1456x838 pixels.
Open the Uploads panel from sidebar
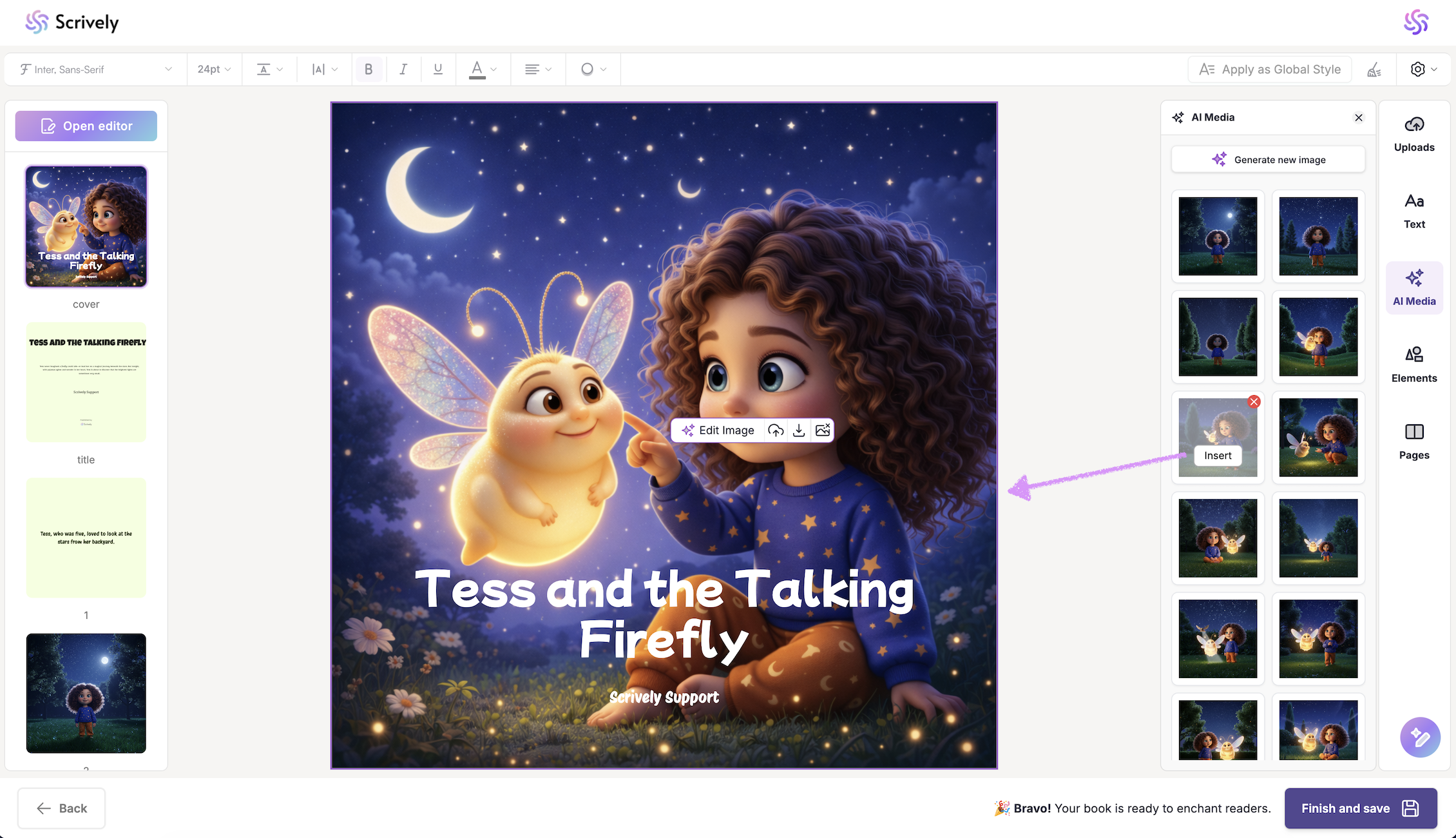(1414, 134)
